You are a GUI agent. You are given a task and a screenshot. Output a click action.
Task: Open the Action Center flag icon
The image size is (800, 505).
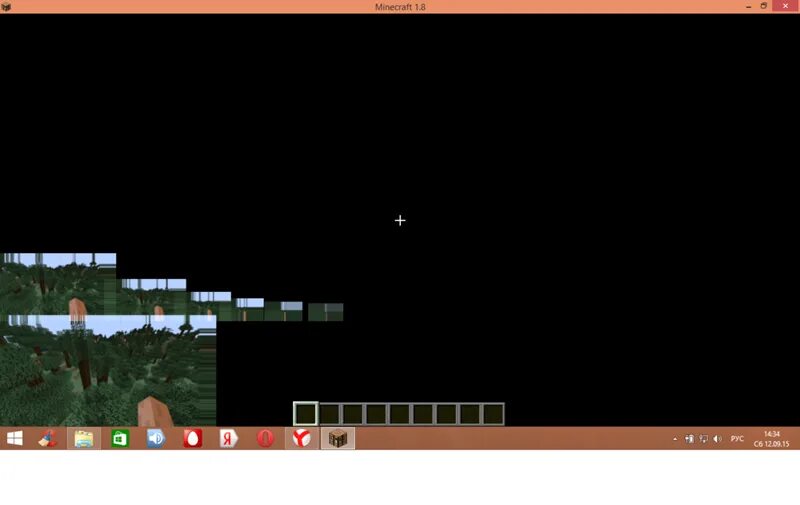tap(689, 439)
